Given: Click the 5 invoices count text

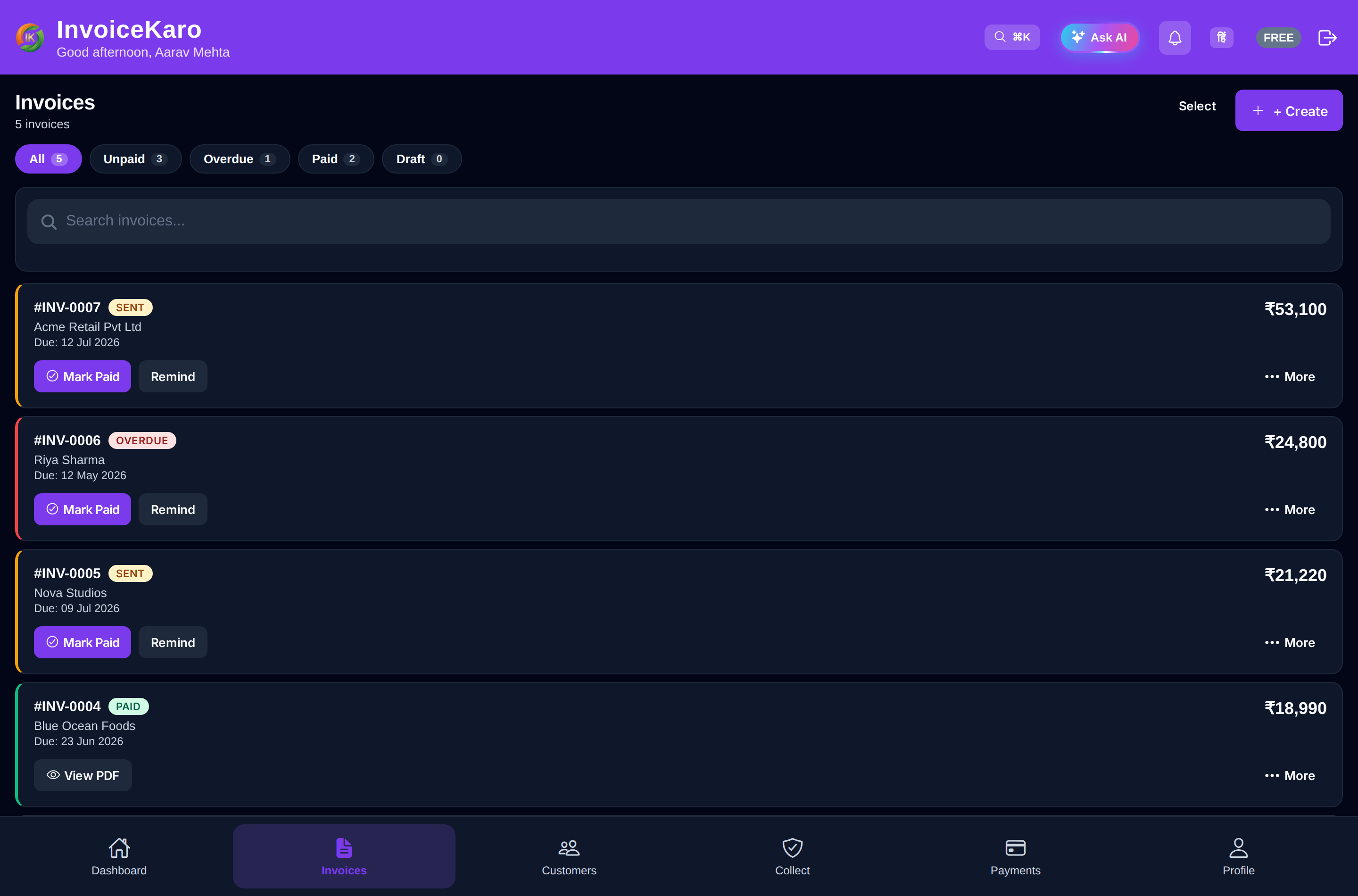Looking at the screenshot, I should pyautogui.click(x=42, y=124).
